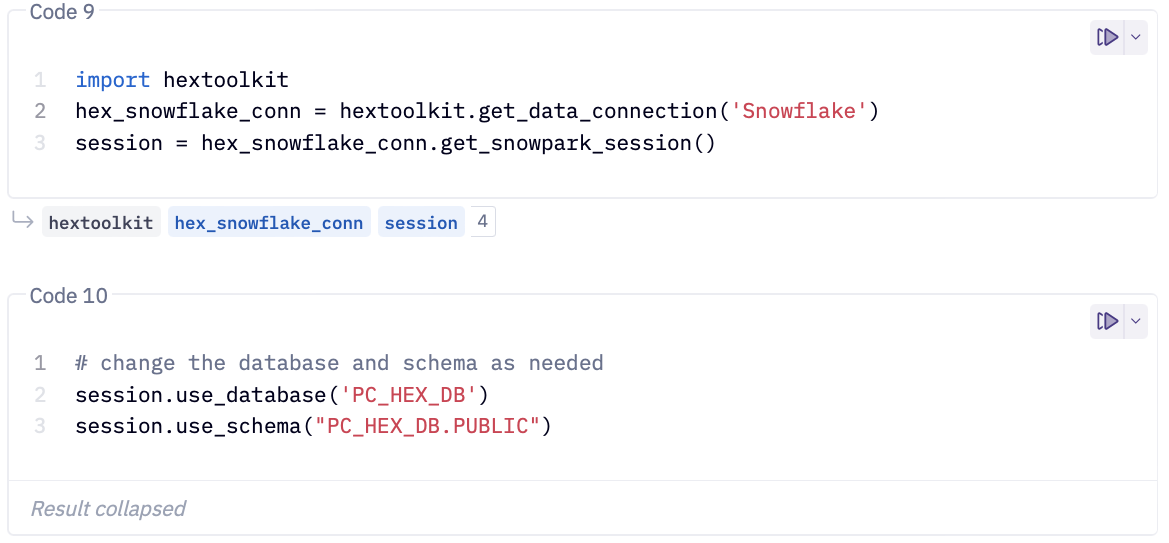
Task: Click the number 4 badge beside session
Action: pyautogui.click(x=482, y=222)
